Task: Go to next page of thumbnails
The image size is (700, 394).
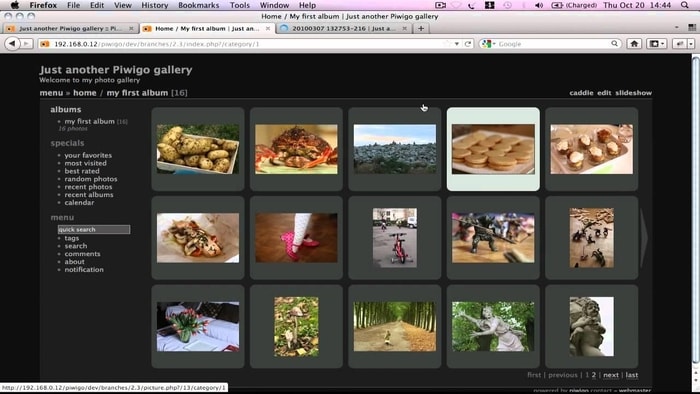Action: click(x=611, y=375)
